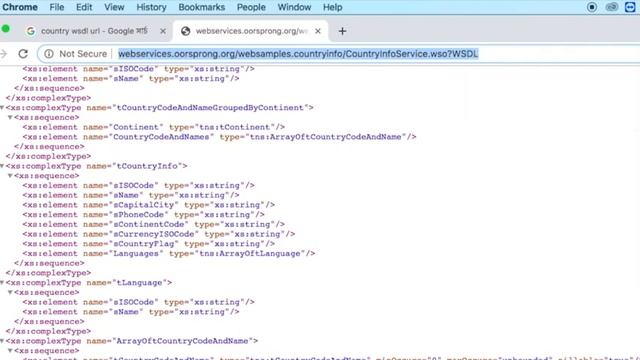Viewport: 640px width, 360px height.
Task: Collapse the sequence under tCountryInfo
Action: pos(10,176)
